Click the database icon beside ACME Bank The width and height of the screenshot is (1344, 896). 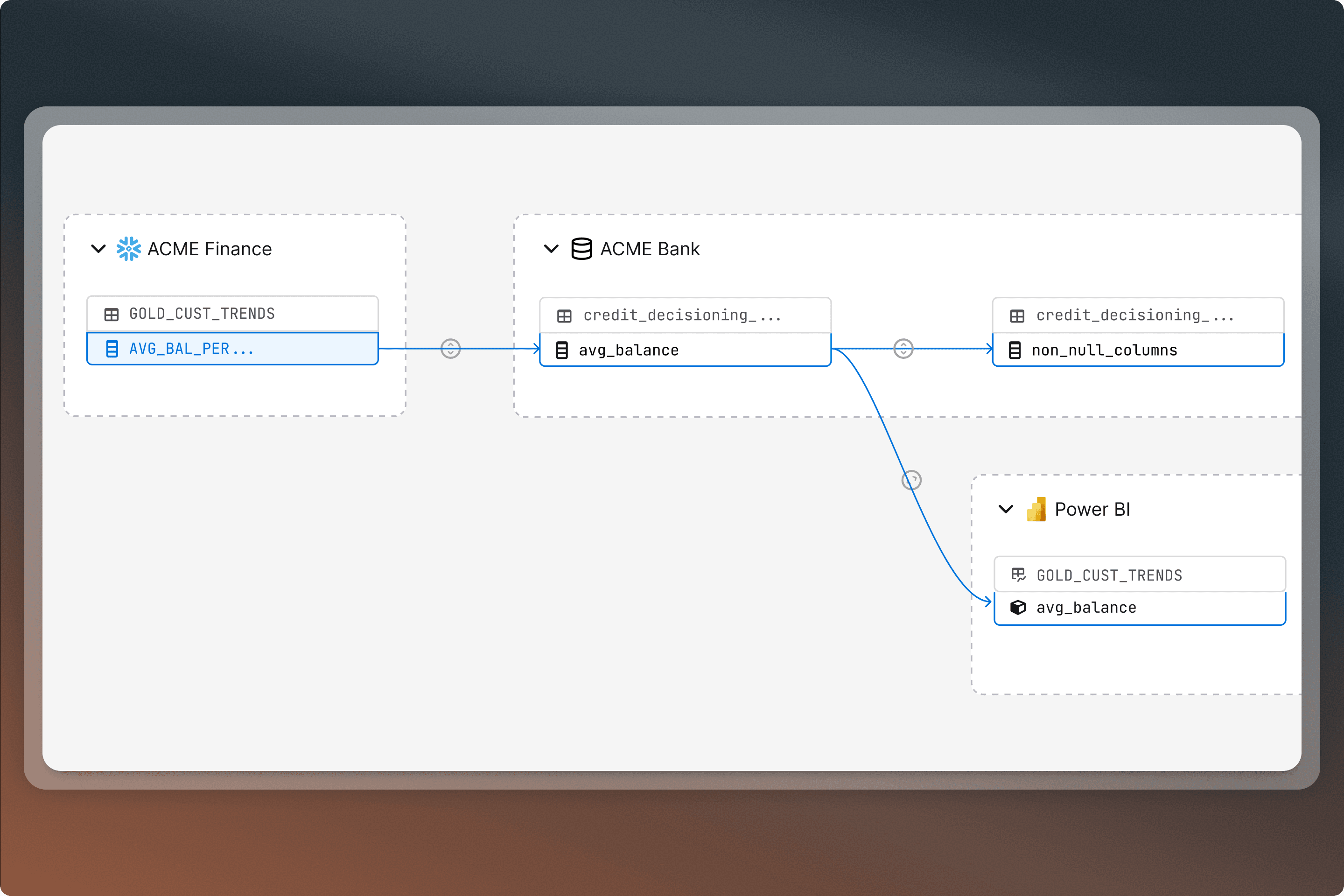click(x=581, y=249)
